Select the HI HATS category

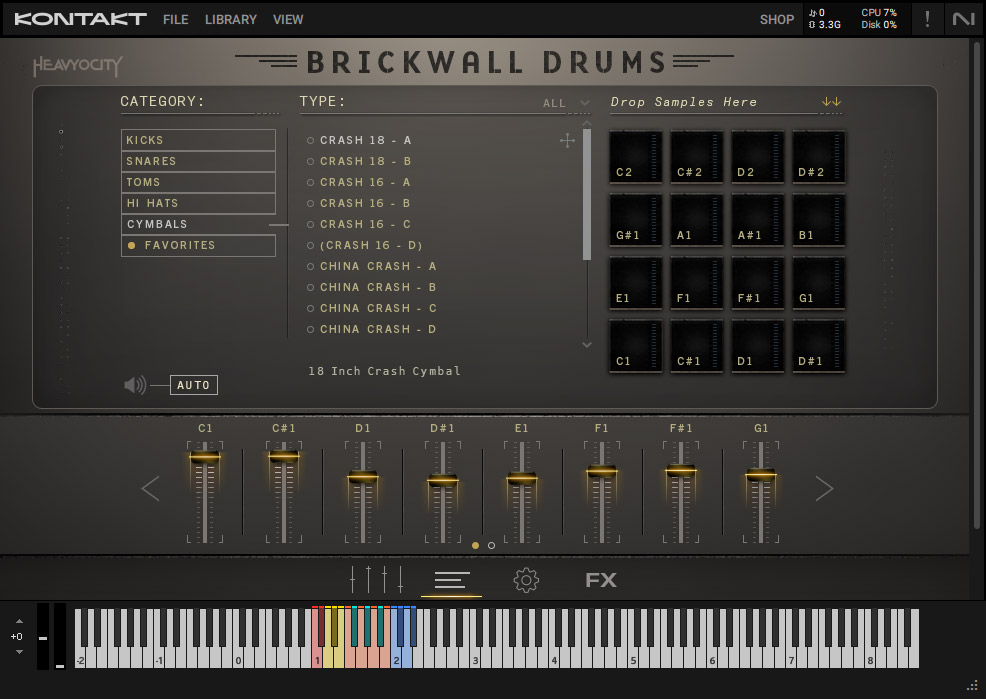198,203
